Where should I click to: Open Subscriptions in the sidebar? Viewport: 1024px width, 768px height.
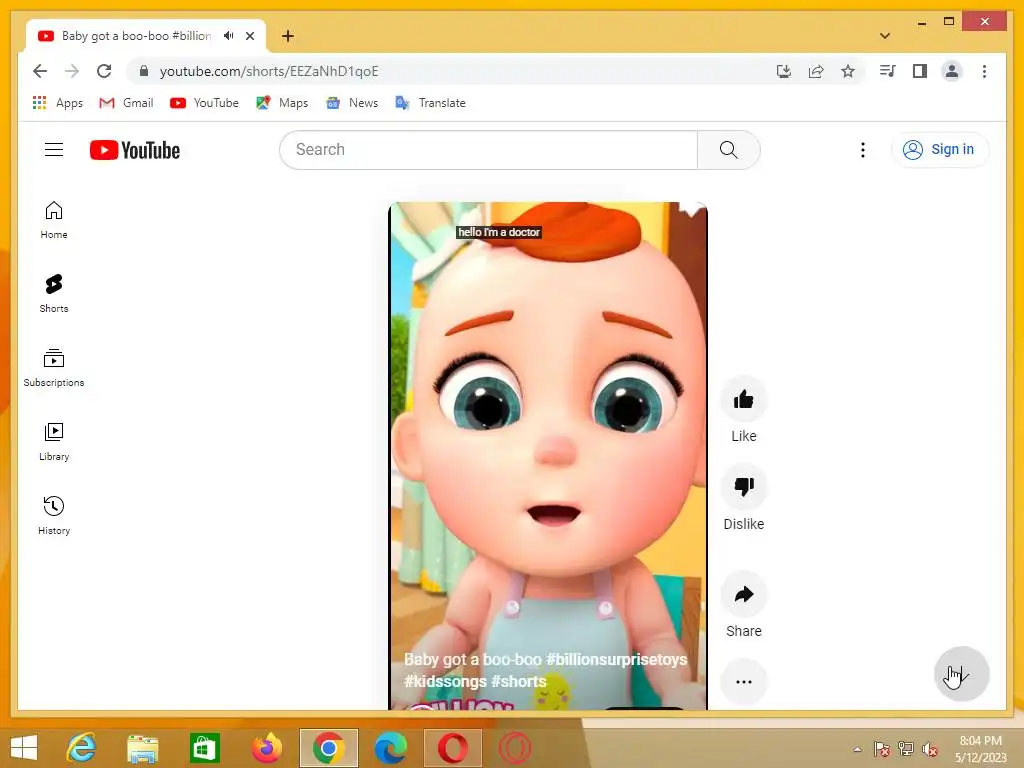point(54,368)
